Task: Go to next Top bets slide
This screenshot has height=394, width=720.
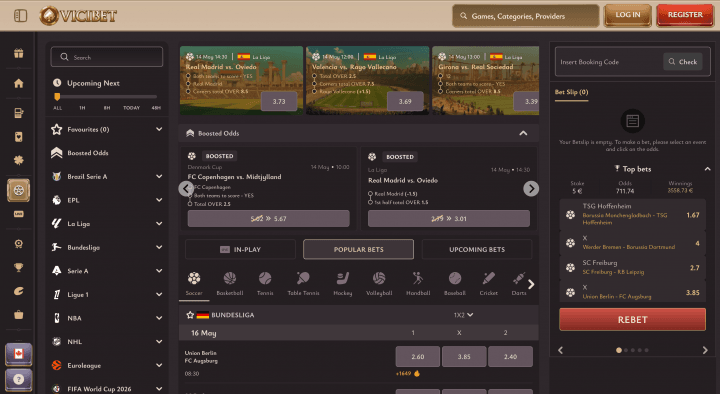Action: pyautogui.click(x=705, y=350)
